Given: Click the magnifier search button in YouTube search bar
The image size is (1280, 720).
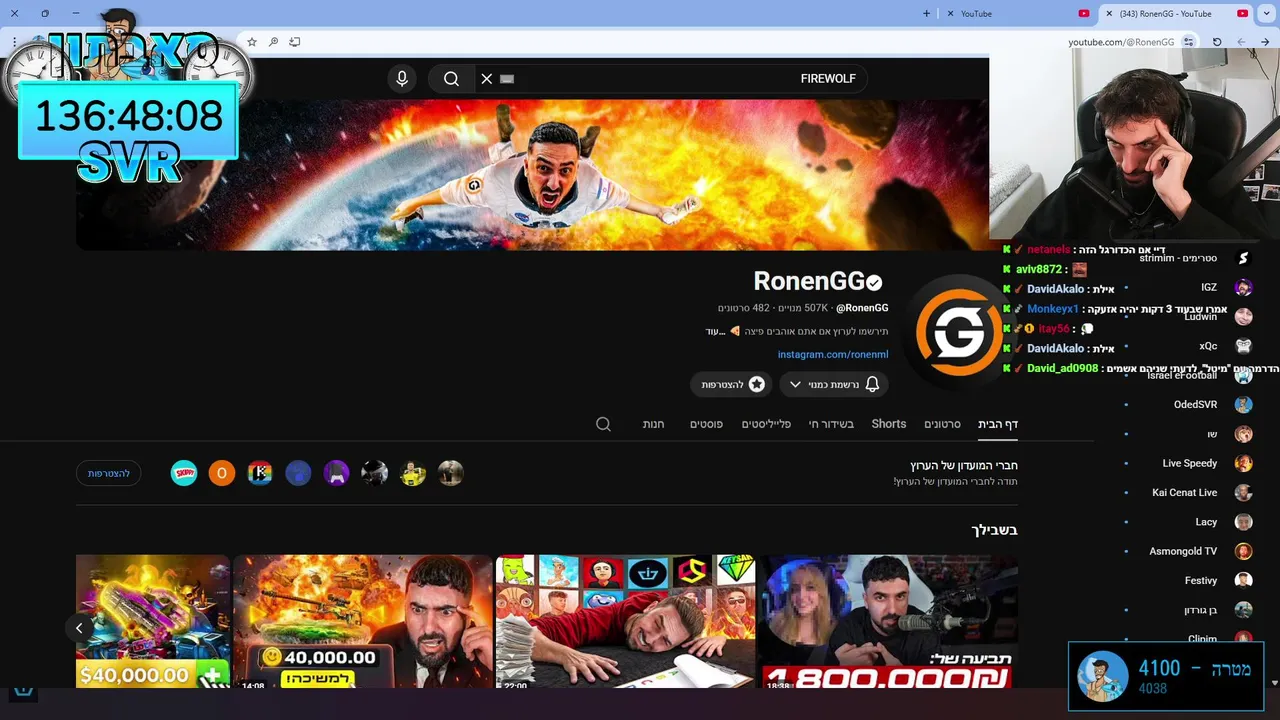Looking at the screenshot, I should click(451, 79).
